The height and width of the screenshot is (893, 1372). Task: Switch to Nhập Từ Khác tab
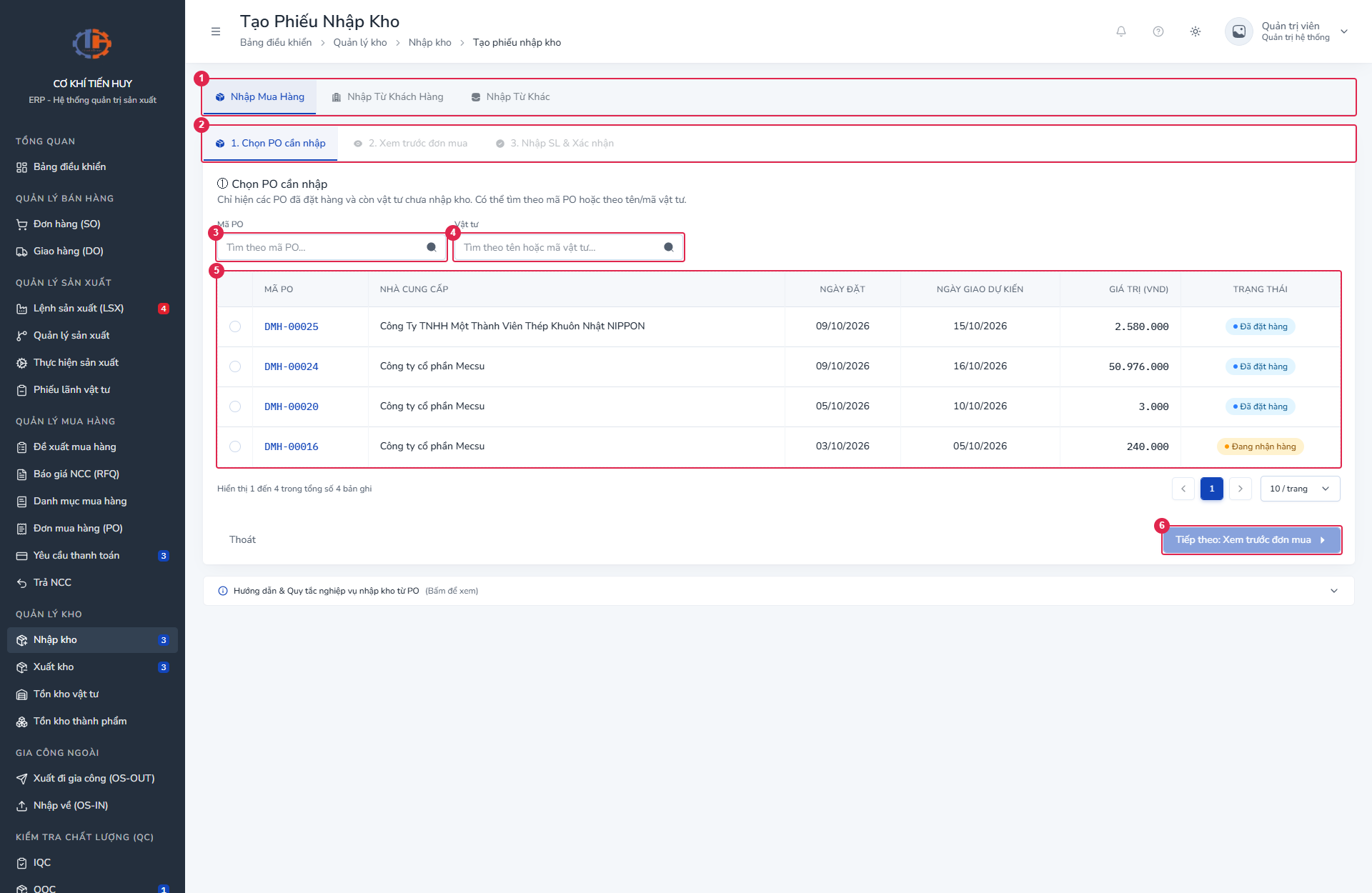click(x=510, y=97)
